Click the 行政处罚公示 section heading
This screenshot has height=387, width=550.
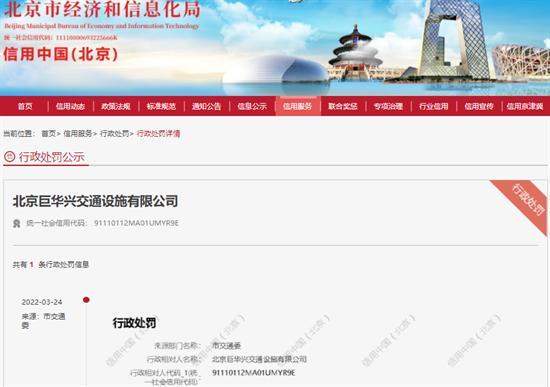tap(52, 157)
